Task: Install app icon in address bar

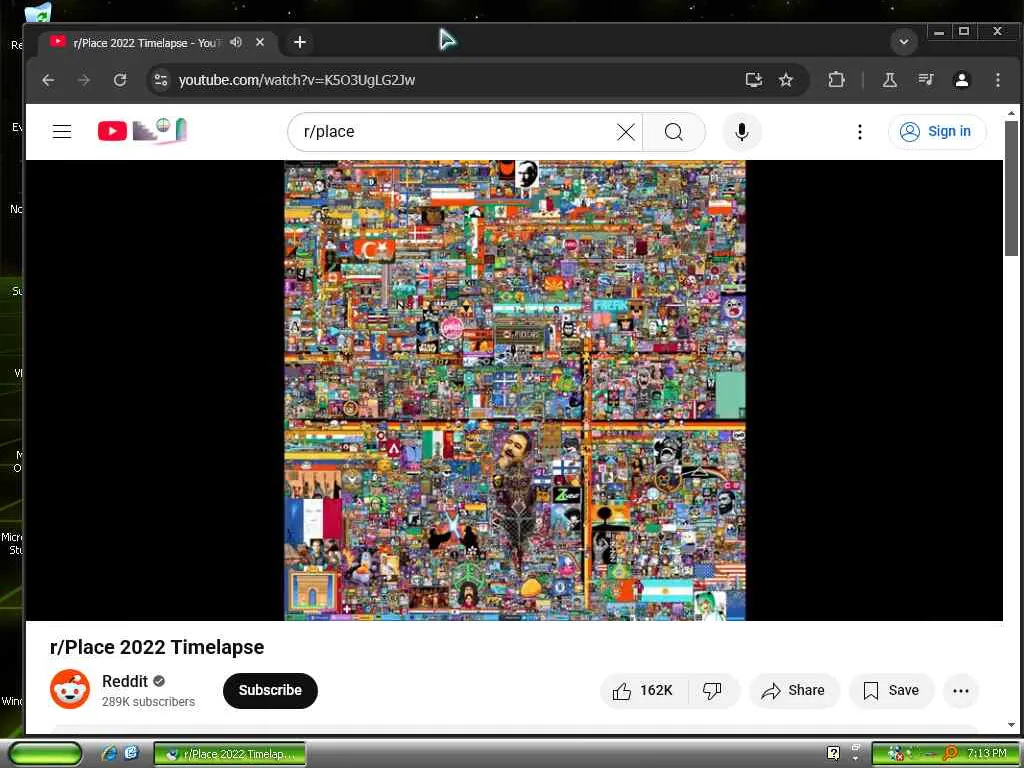Action: coord(754,80)
